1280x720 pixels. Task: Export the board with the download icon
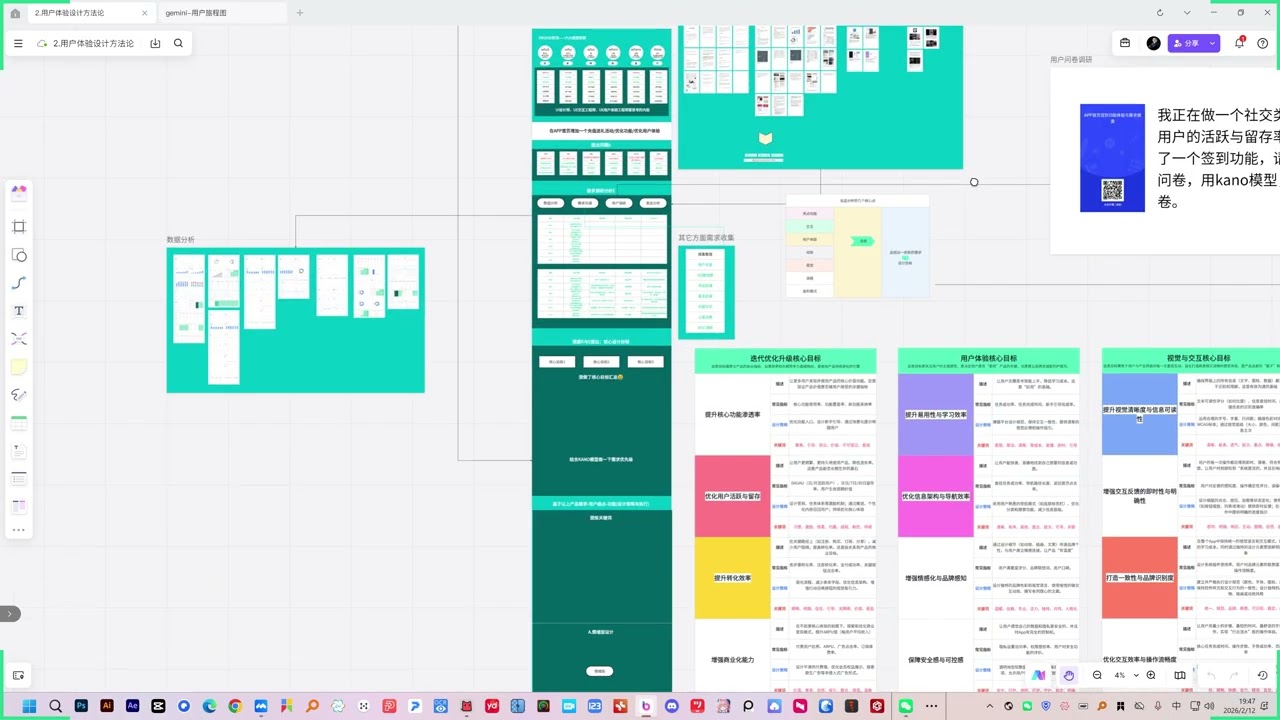155,44
